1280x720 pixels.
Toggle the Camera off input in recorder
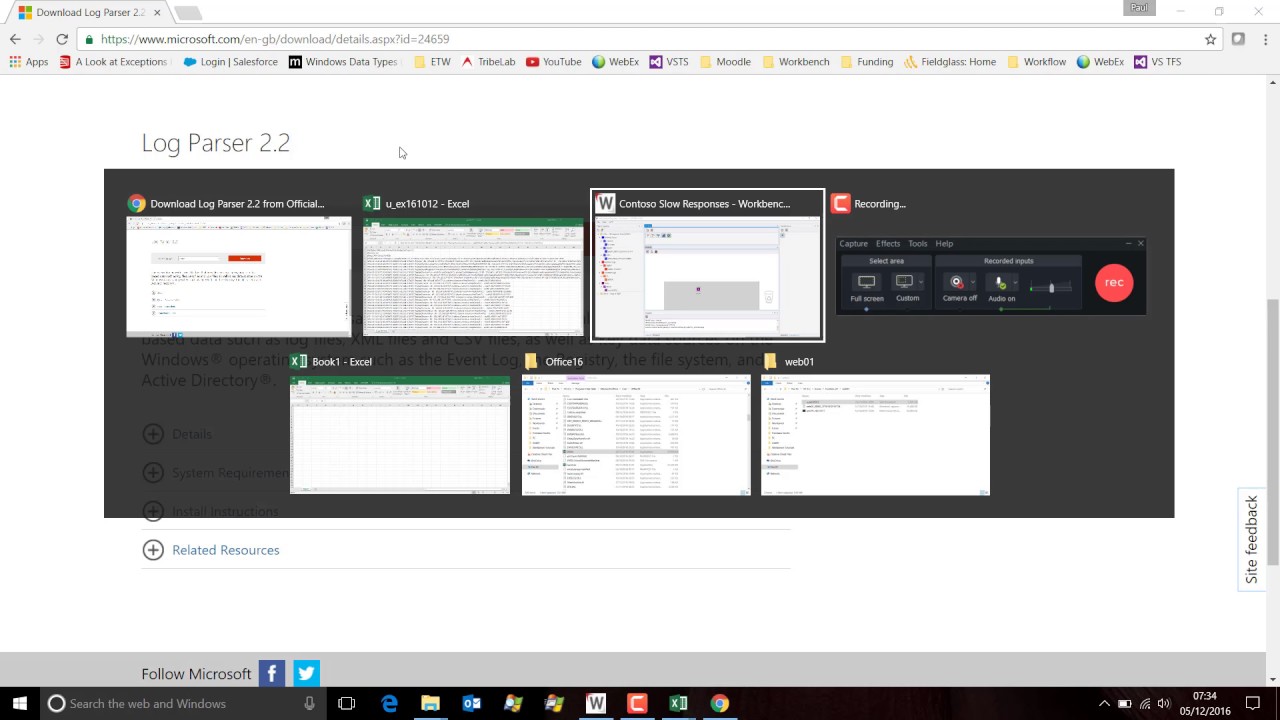click(x=958, y=288)
